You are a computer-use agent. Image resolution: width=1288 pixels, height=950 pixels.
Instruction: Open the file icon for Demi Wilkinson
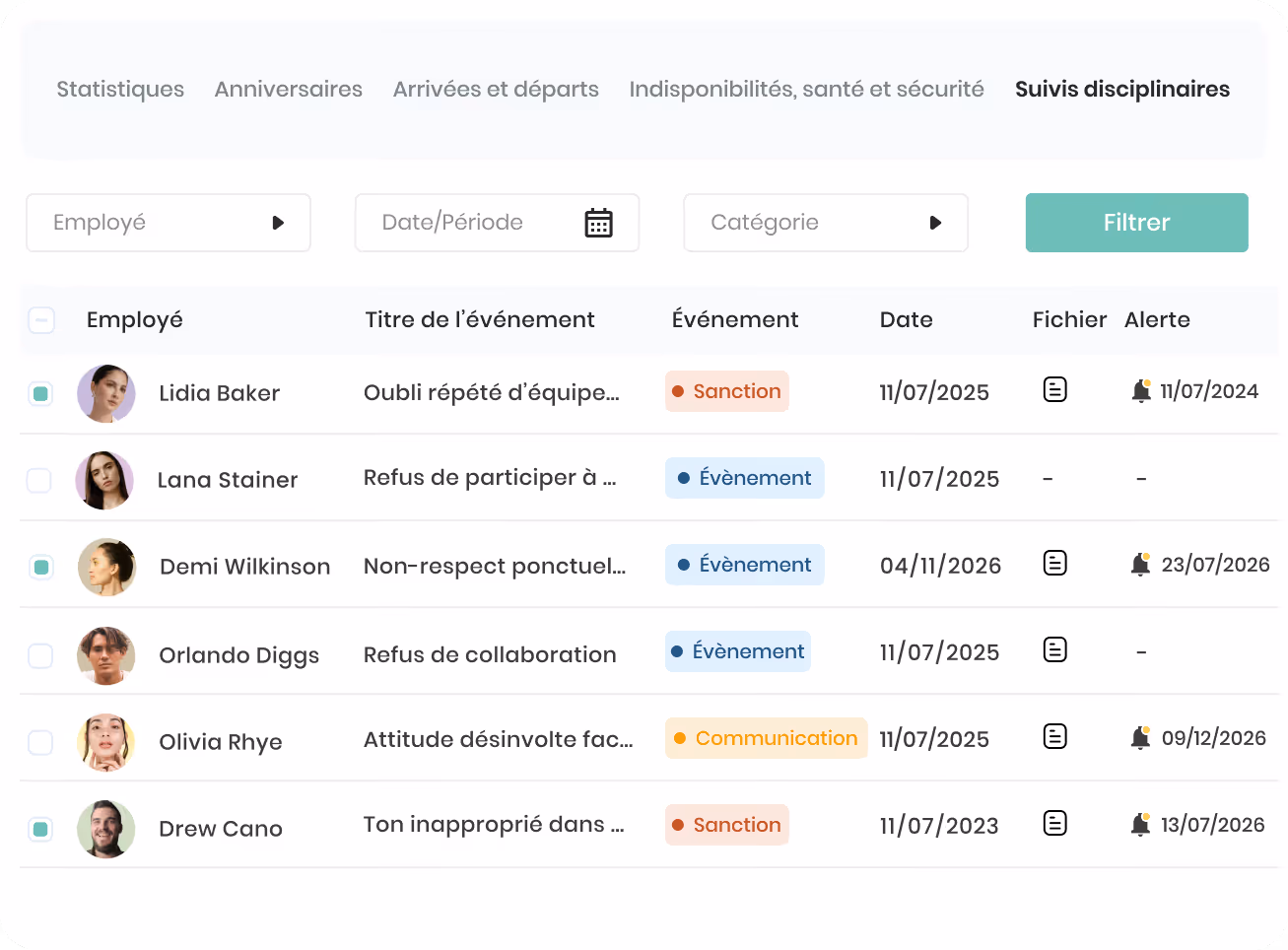[1054, 564]
